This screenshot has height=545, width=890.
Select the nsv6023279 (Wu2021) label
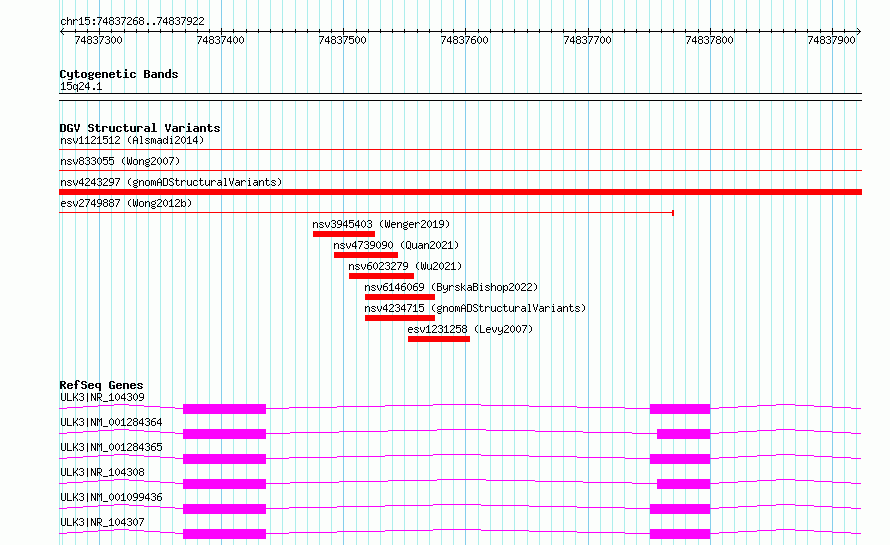[405, 266]
